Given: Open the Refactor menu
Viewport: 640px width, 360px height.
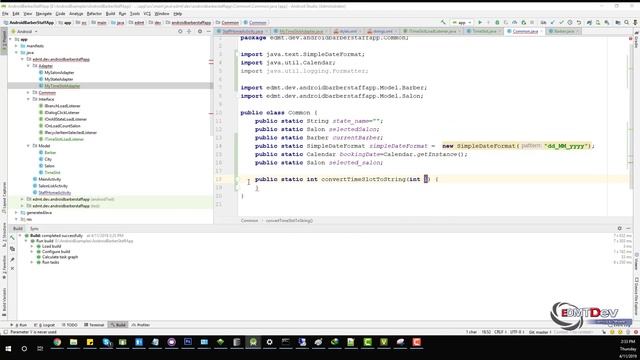Looking at the screenshot, I should click(94, 13).
